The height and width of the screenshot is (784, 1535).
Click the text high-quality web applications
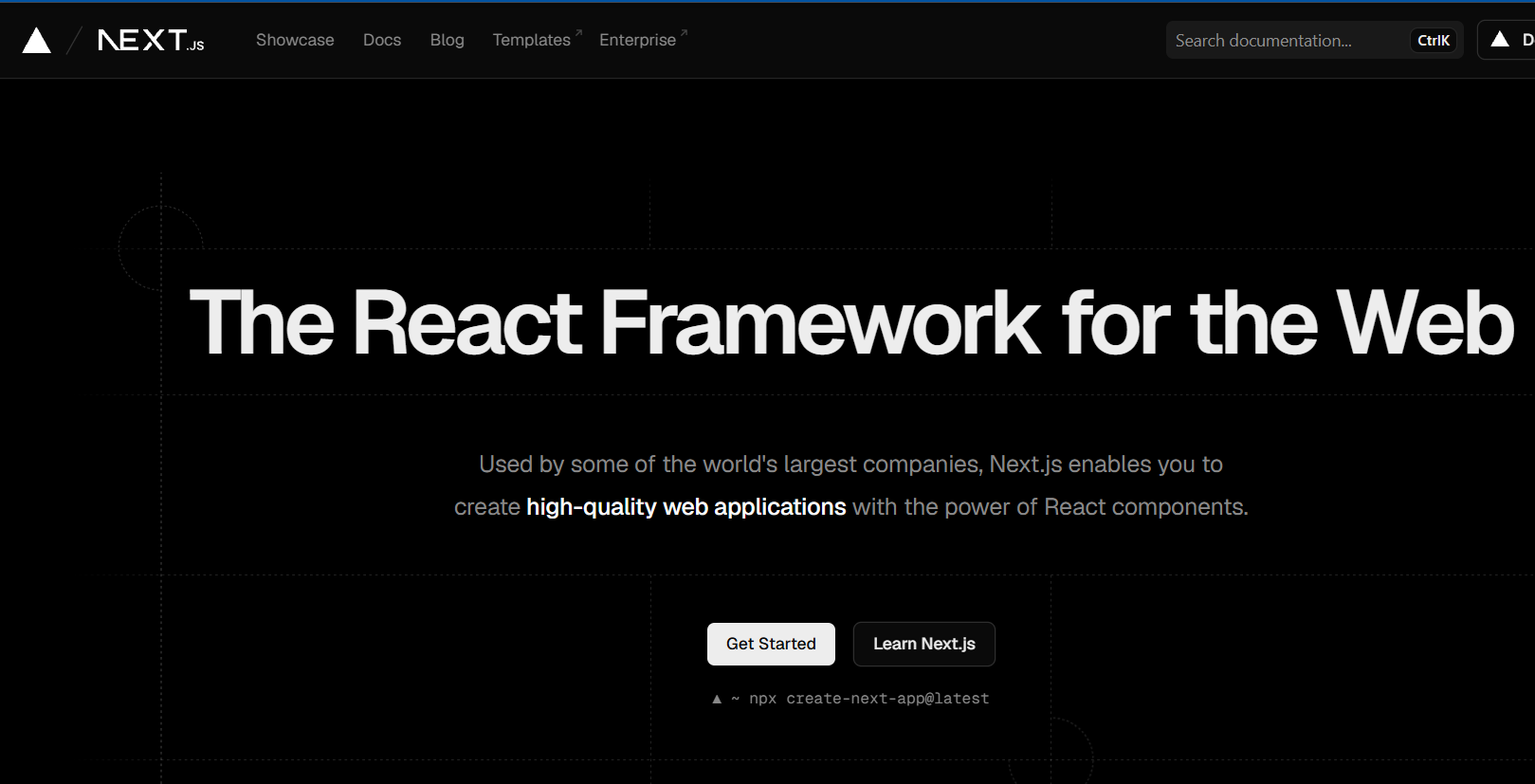coord(686,507)
